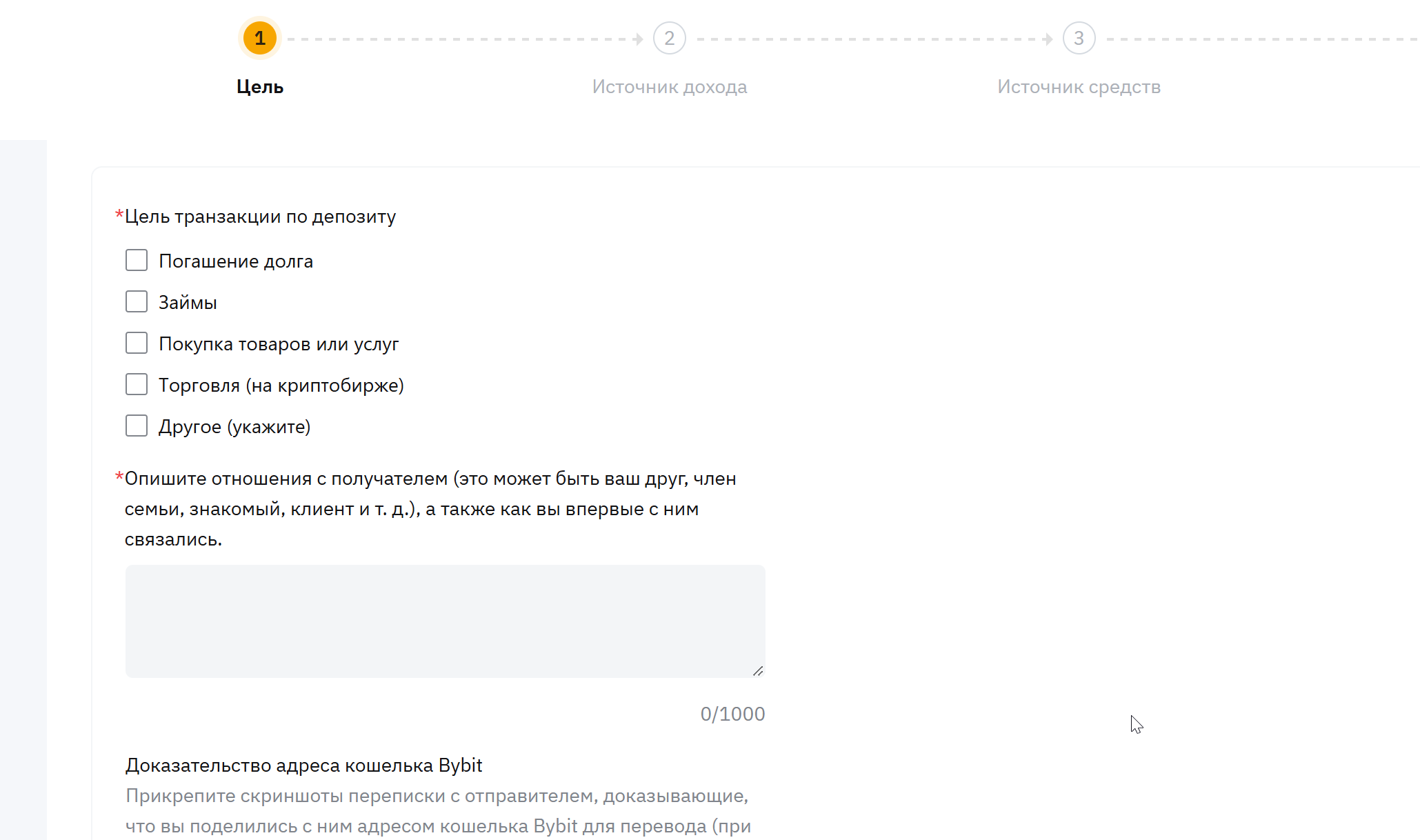
Task: Focus the recipient relationship text area
Action: pos(445,621)
